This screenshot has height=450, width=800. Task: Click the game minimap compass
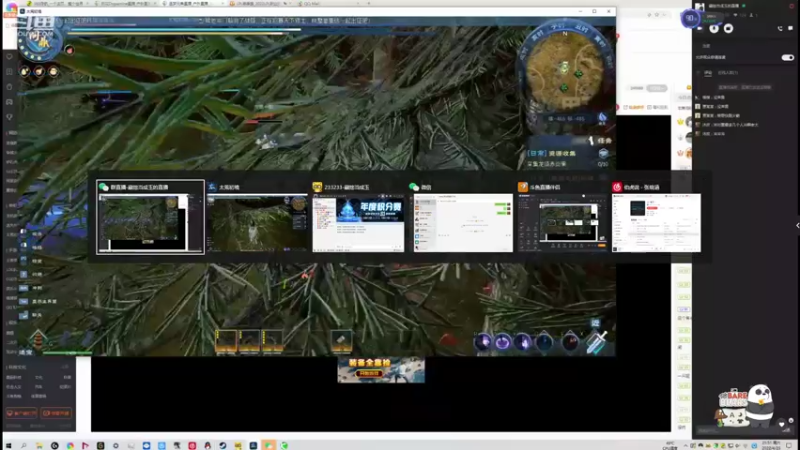pyautogui.click(x=565, y=69)
